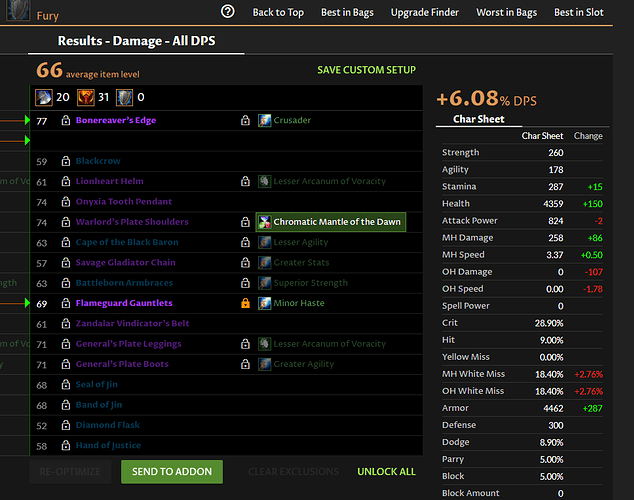Open Best in Slot section

coord(579,13)
